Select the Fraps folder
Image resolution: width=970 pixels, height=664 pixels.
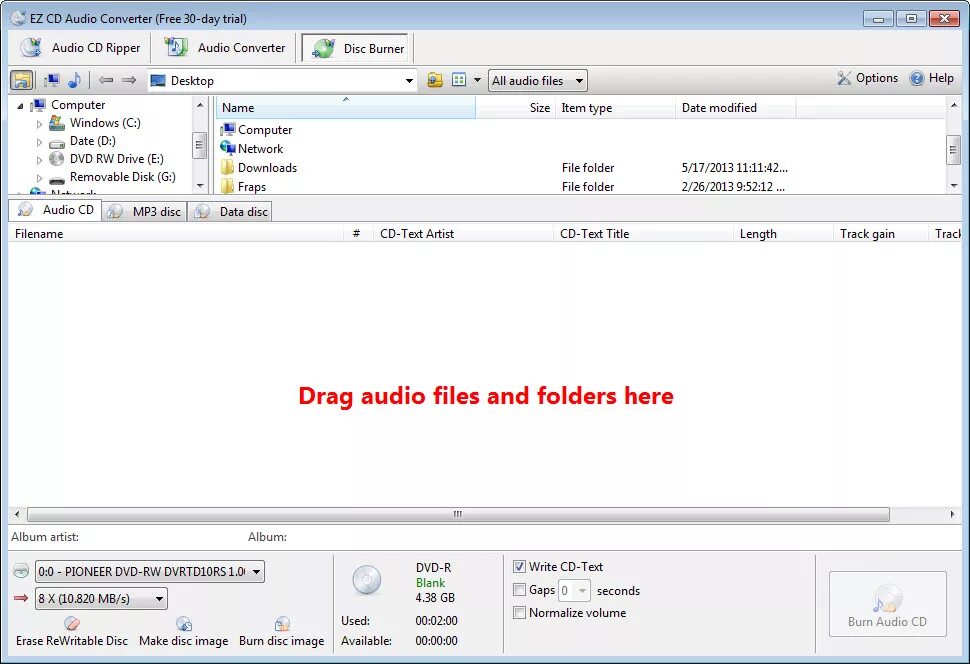[244, 186]
